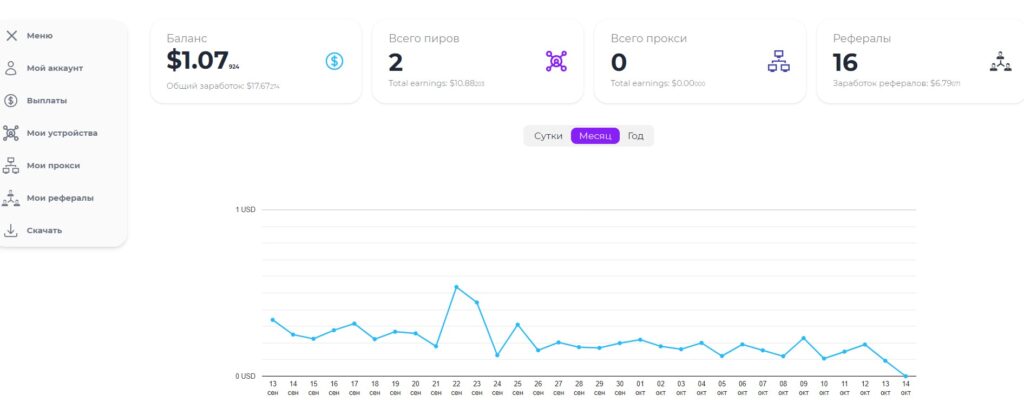
Task: Click Заработок рефералов $6.79 text
Action: (x=896, y=84)
